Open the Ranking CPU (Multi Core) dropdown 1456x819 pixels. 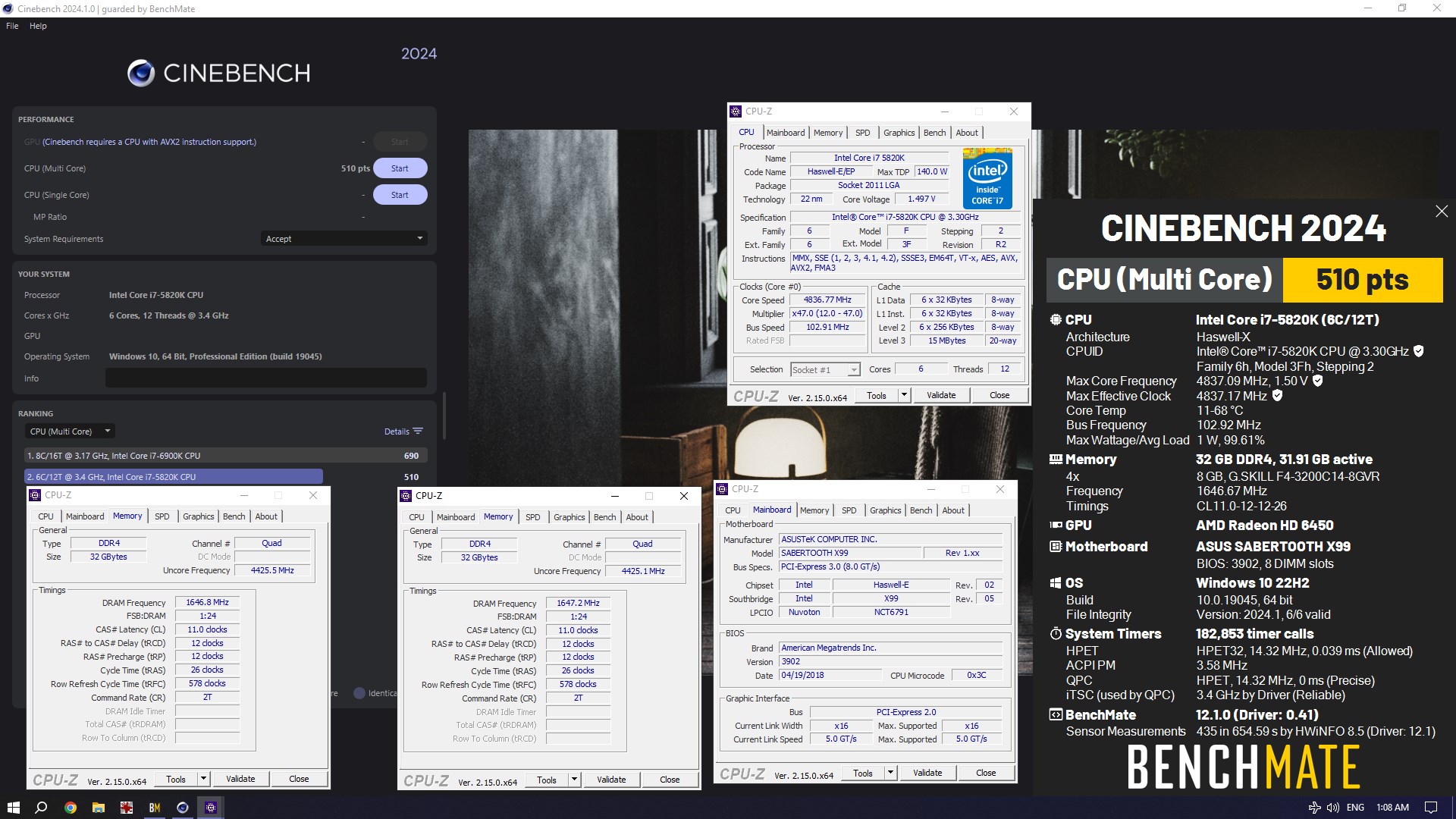(70, 431)
